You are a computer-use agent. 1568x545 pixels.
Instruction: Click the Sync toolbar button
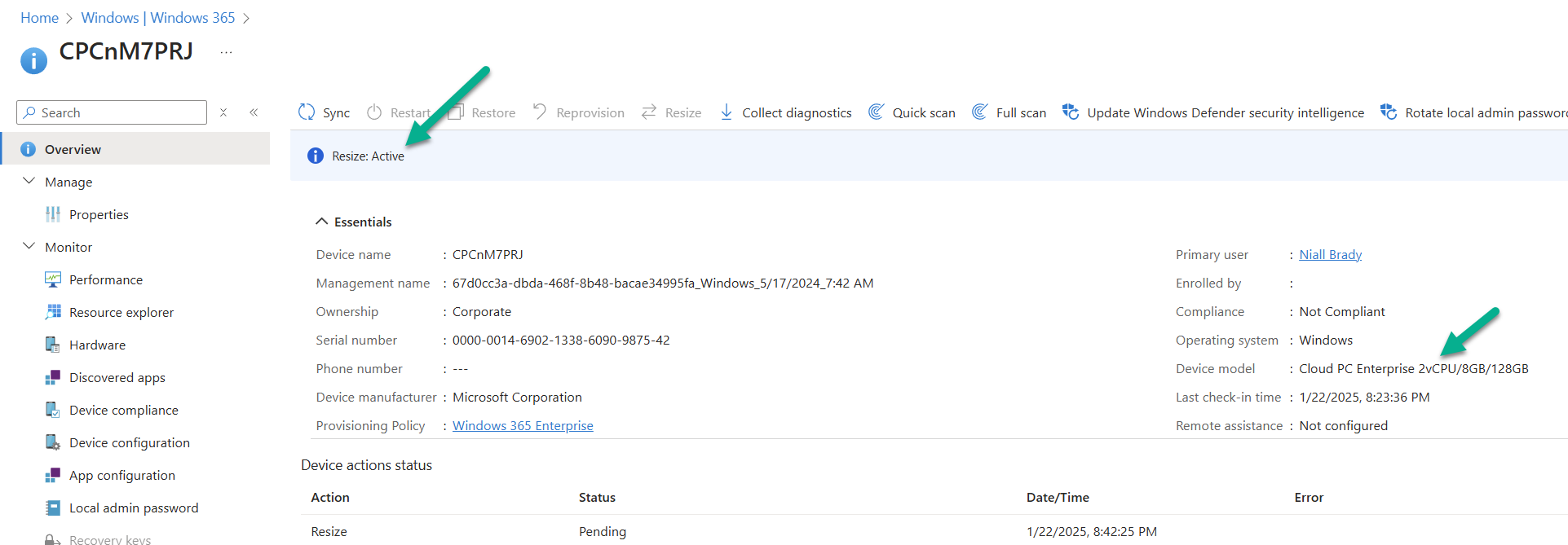[x=324, y=112]
